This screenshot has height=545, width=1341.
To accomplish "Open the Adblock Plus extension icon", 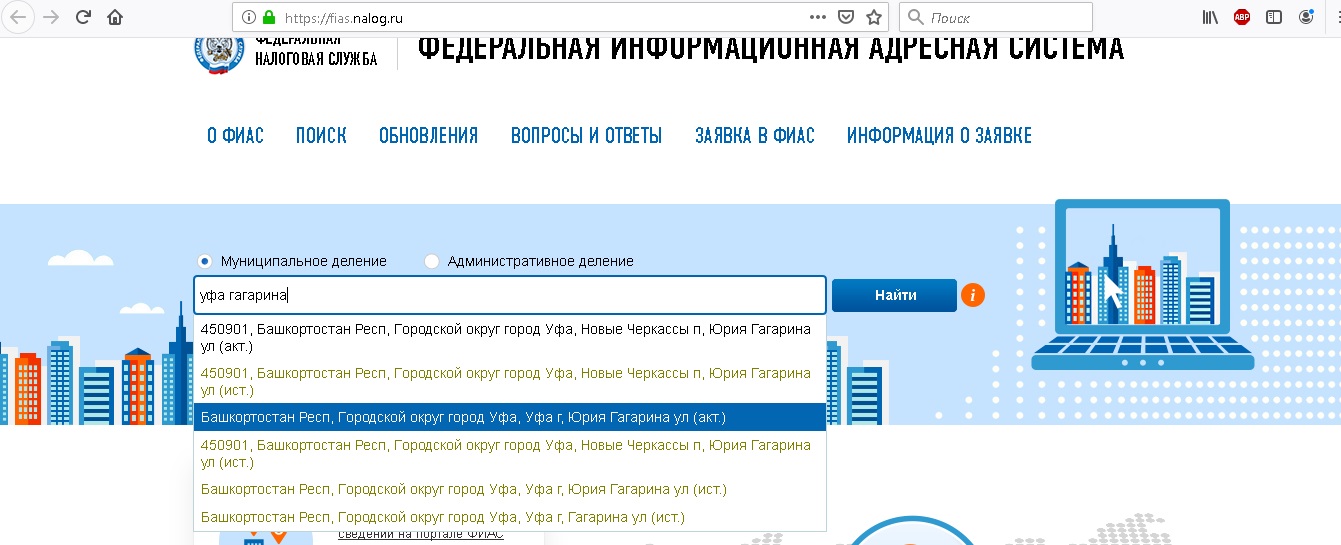I will click(1242, 17).
